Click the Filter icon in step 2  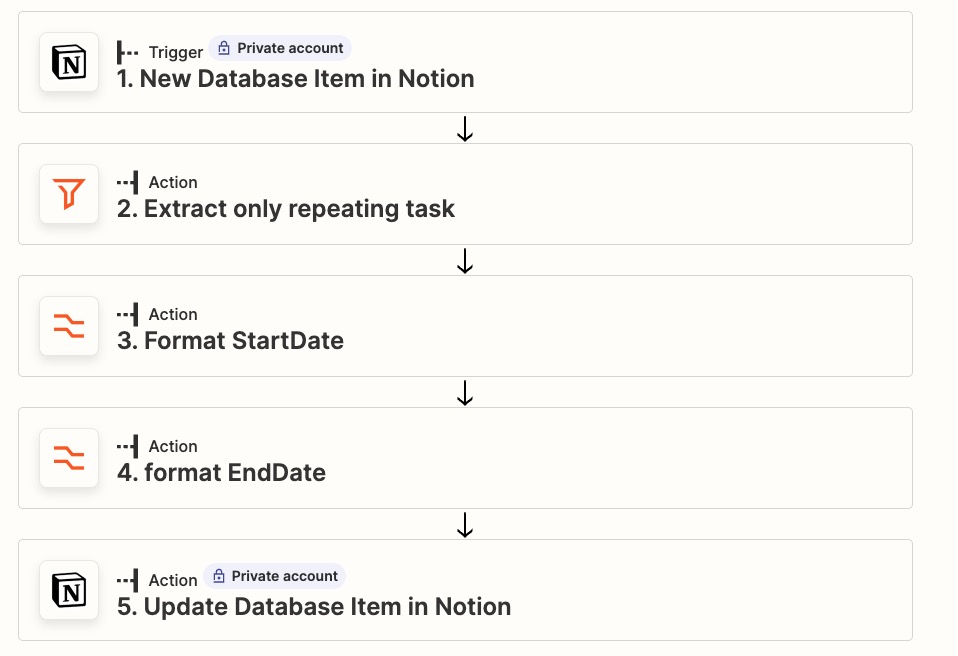(x=69, y=194)
